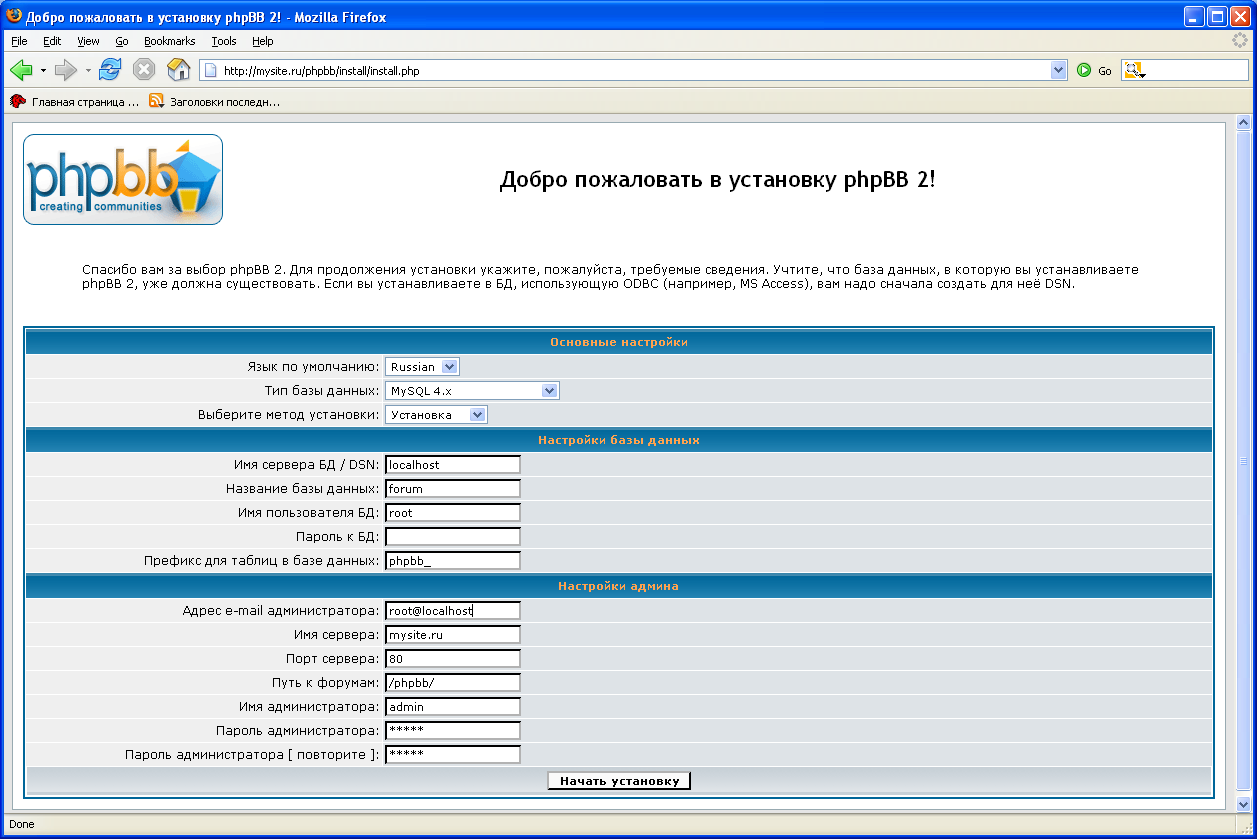Click the phpBB logo image

tap(123, 179)
